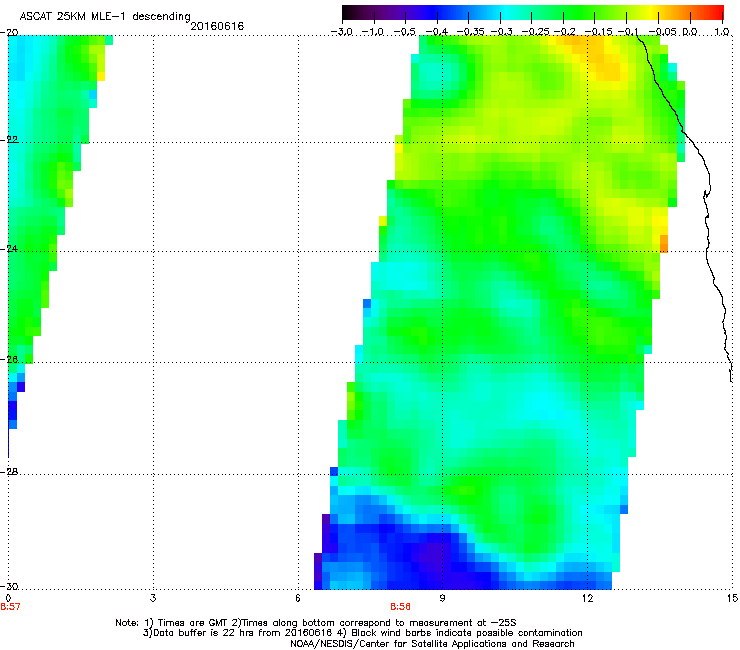Click the 0.0 color scale label

(x=690, y=32)
